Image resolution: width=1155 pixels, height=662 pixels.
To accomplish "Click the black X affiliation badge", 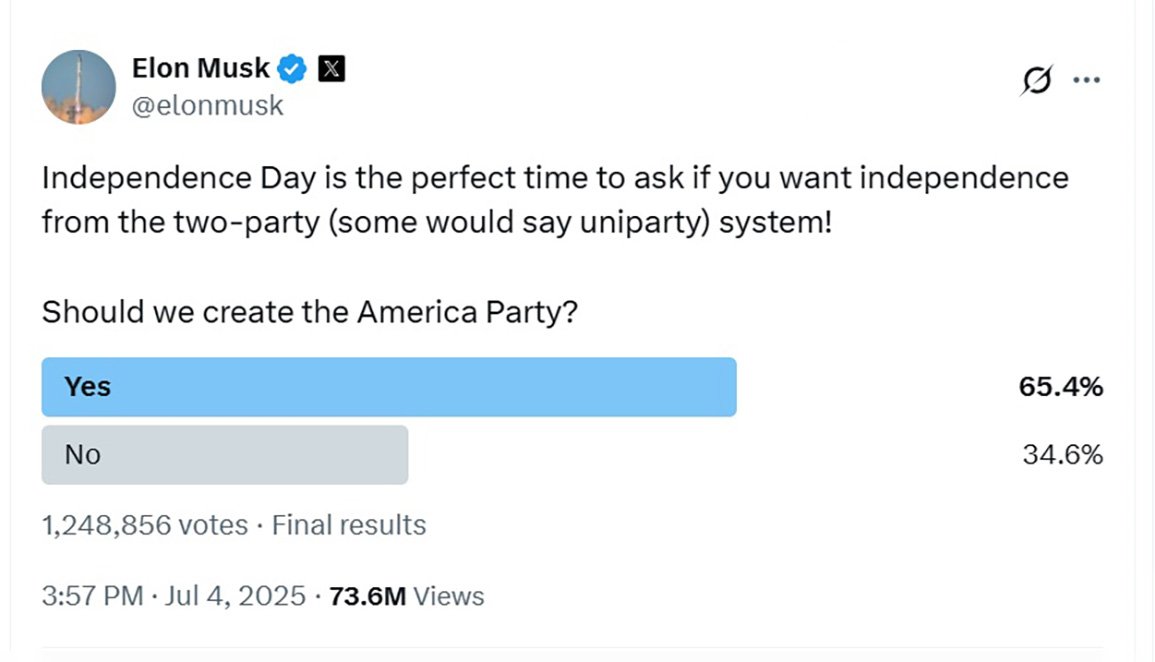I will [331, 68].
